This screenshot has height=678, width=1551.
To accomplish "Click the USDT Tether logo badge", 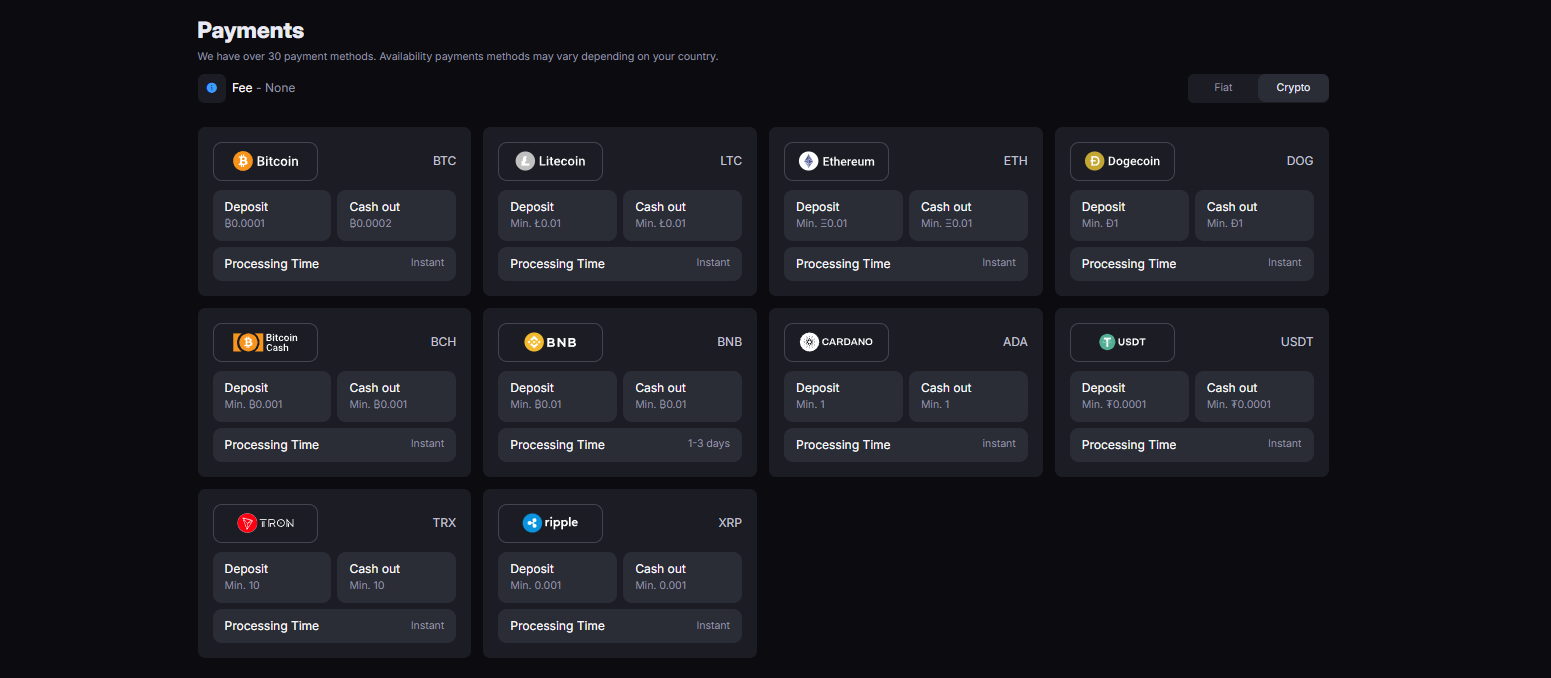I will [1122, 342].
